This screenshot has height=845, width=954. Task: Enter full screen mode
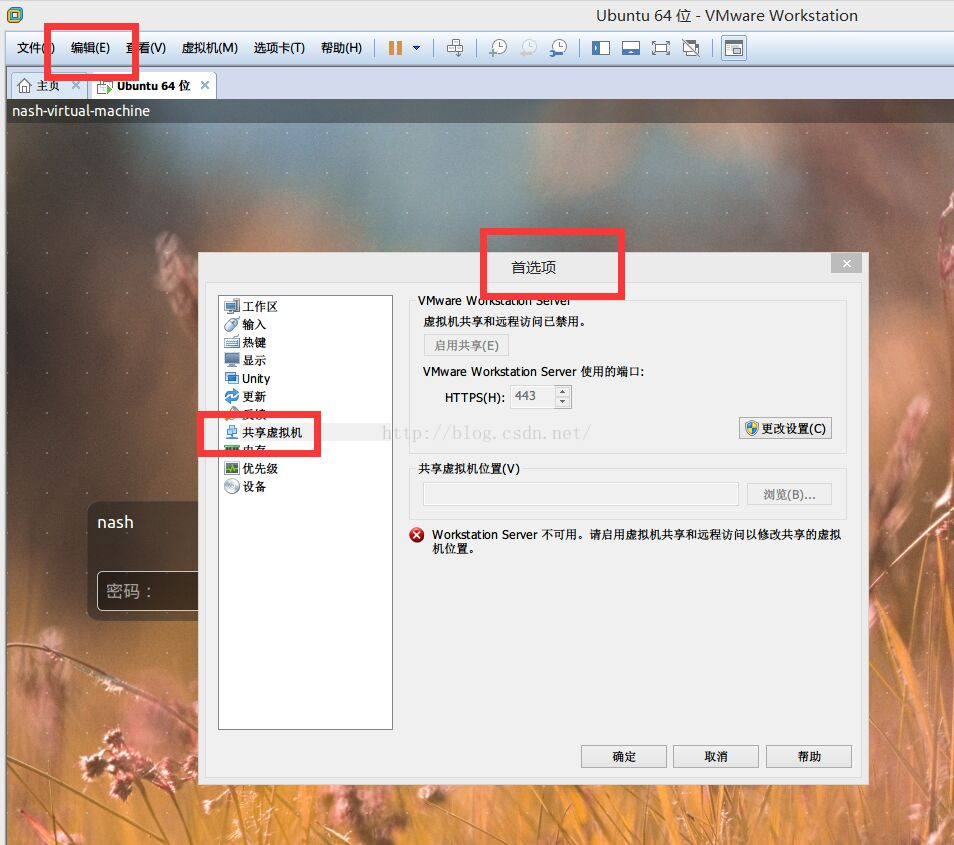click(x=661, y=47)
